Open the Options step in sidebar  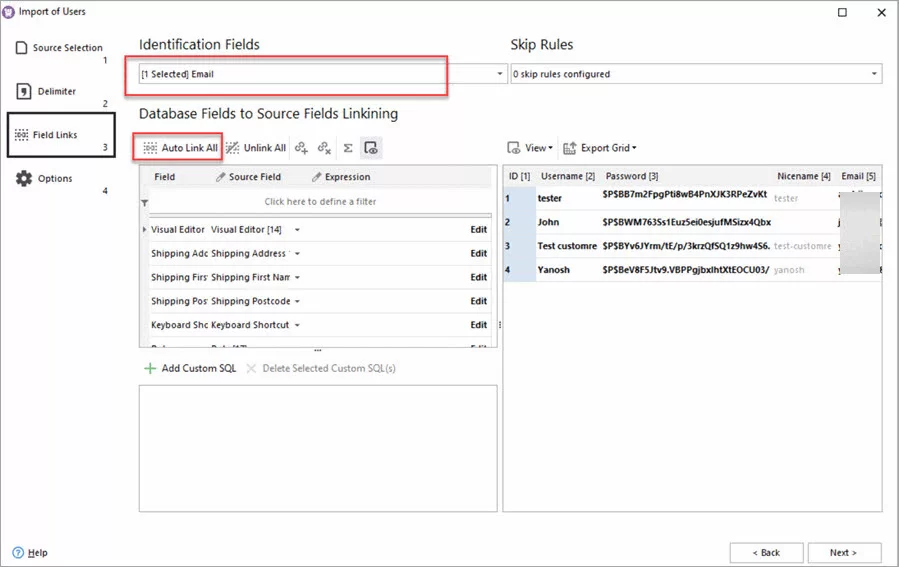[x=55, y=179]
